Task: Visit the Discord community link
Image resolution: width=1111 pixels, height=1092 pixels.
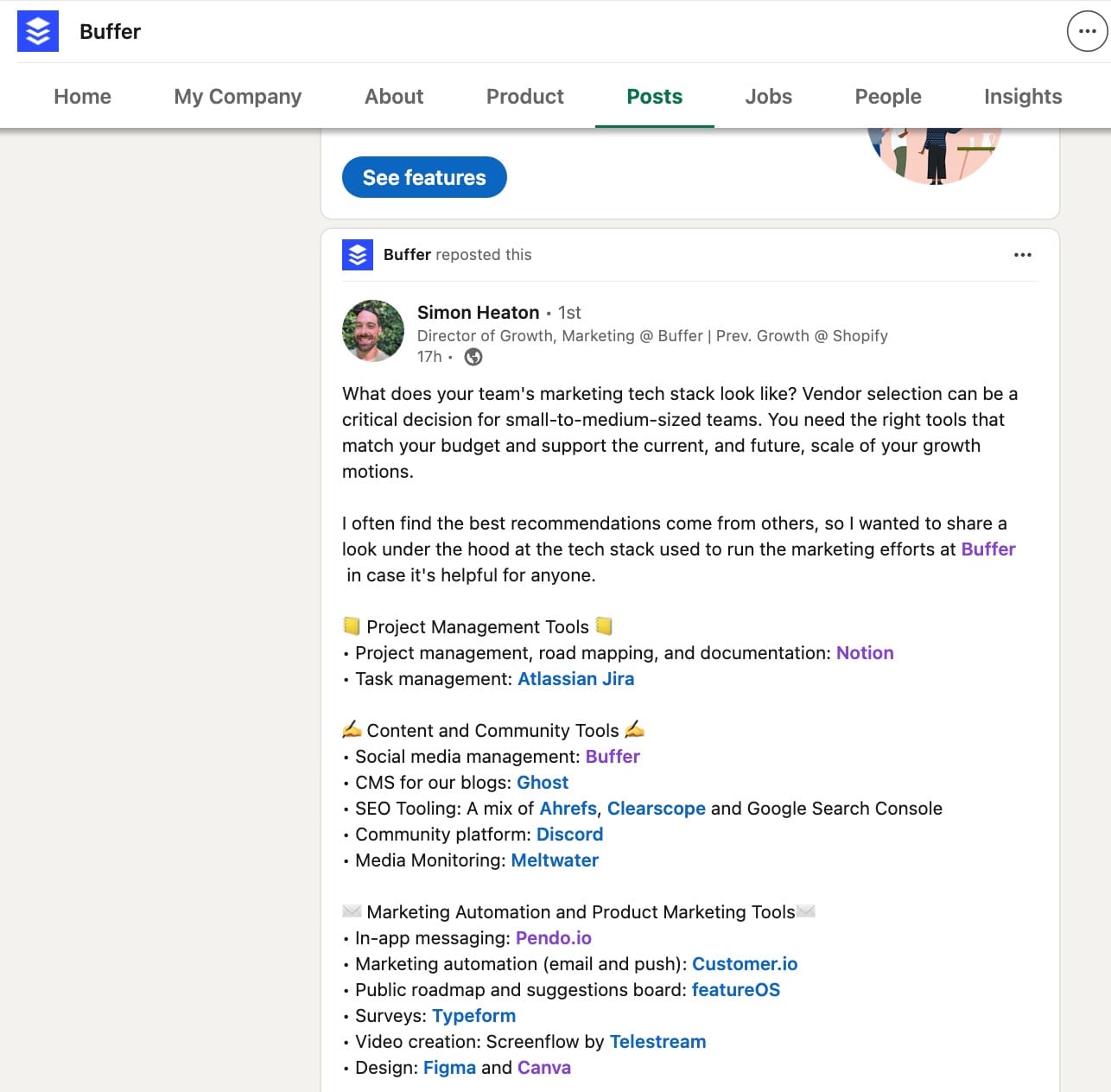Action: pos(570,834)
